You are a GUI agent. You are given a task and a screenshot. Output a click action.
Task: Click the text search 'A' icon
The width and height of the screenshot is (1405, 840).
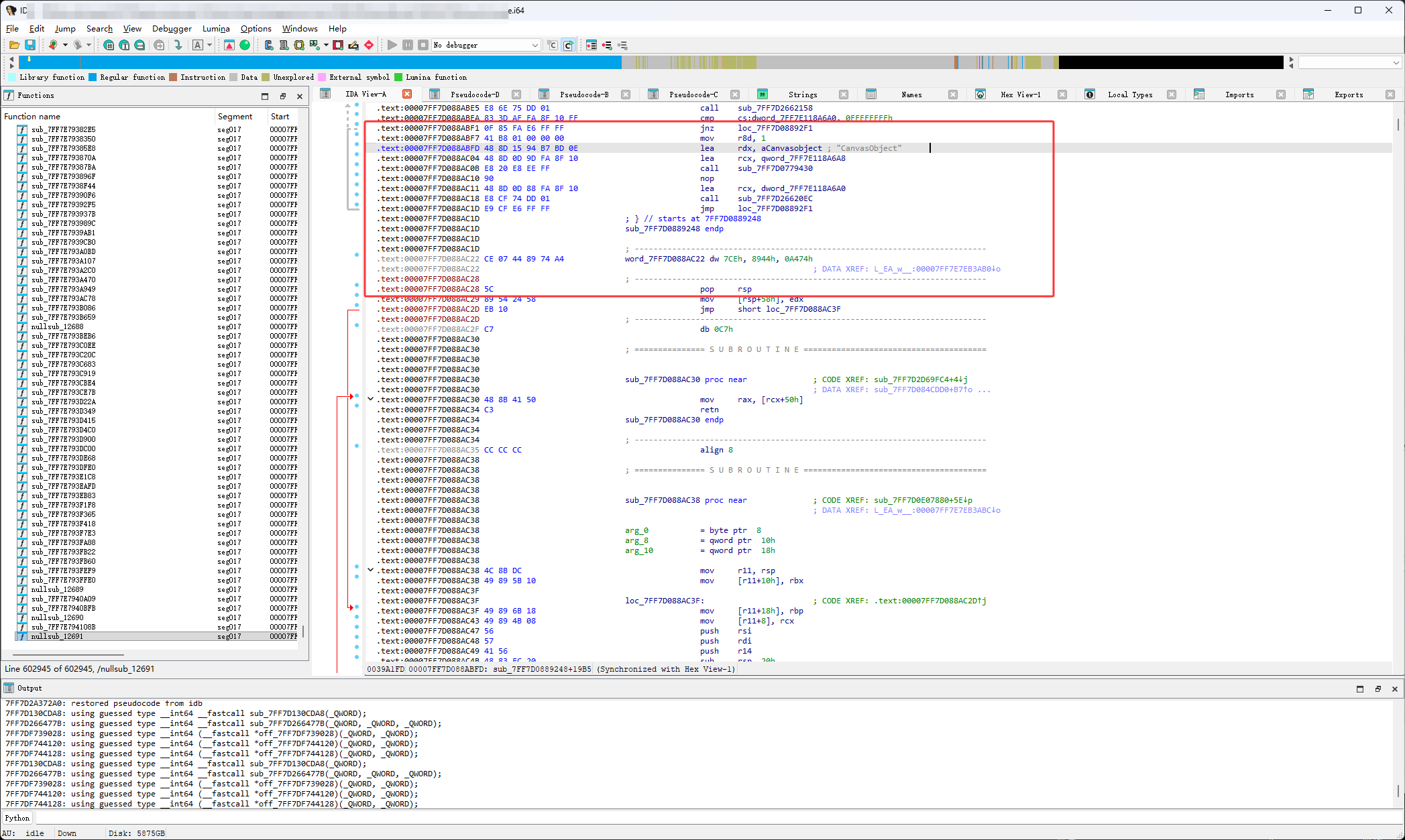pyautogui.click(x=198, y=45)
